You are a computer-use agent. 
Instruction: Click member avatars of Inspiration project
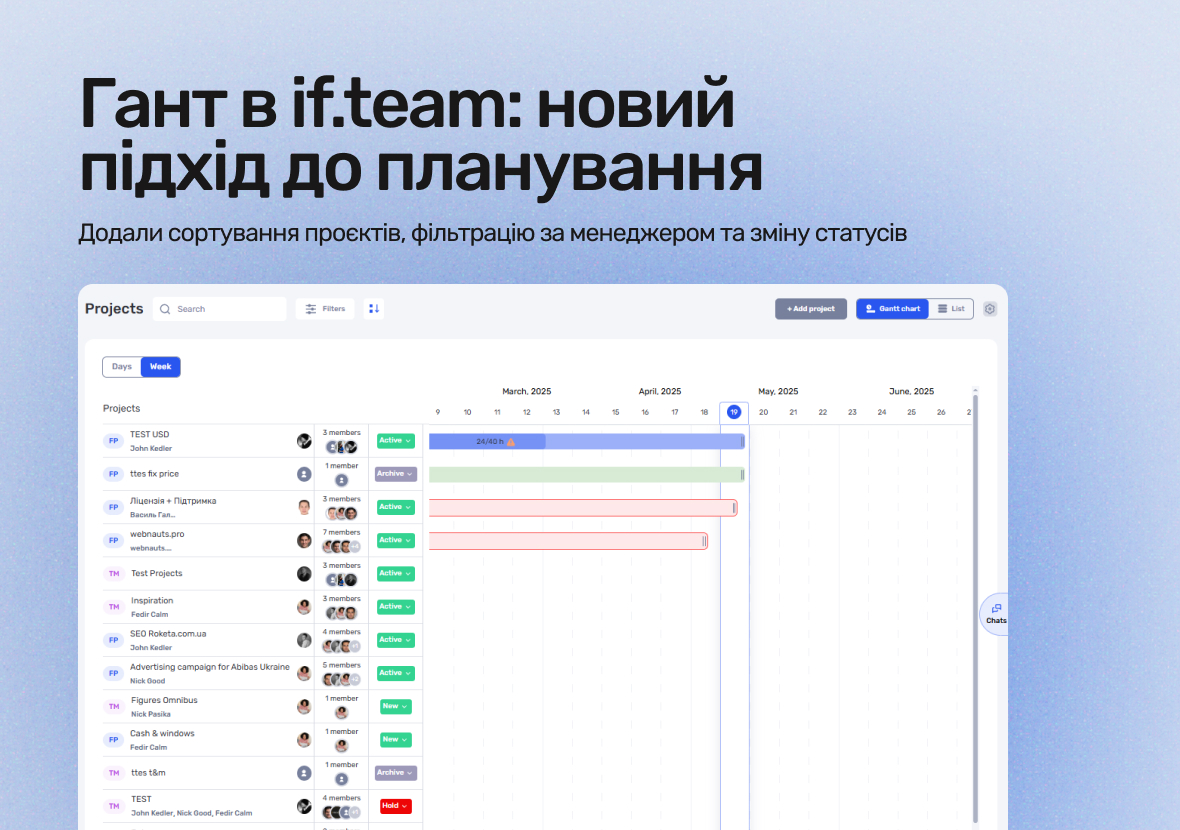coord(342,613)
